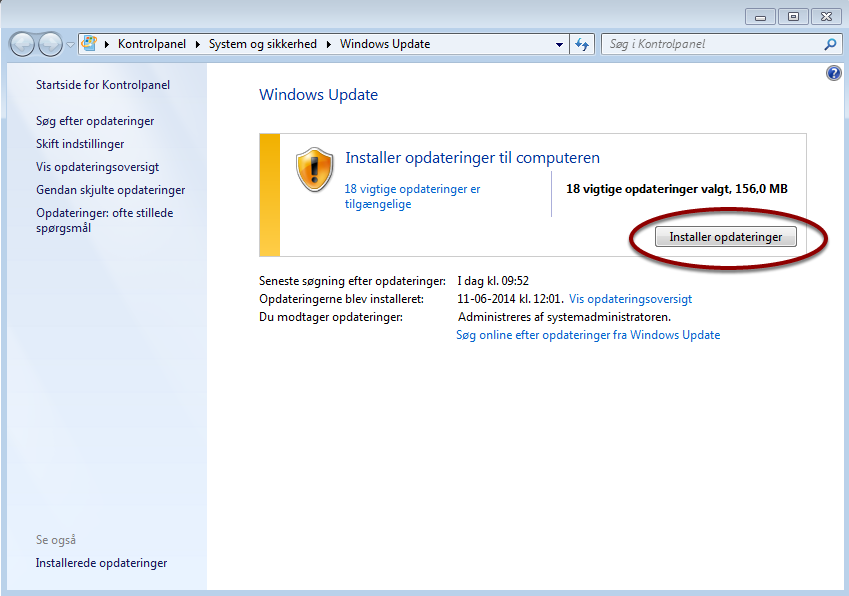Click the Forward navigation arrow

point(50,44)
